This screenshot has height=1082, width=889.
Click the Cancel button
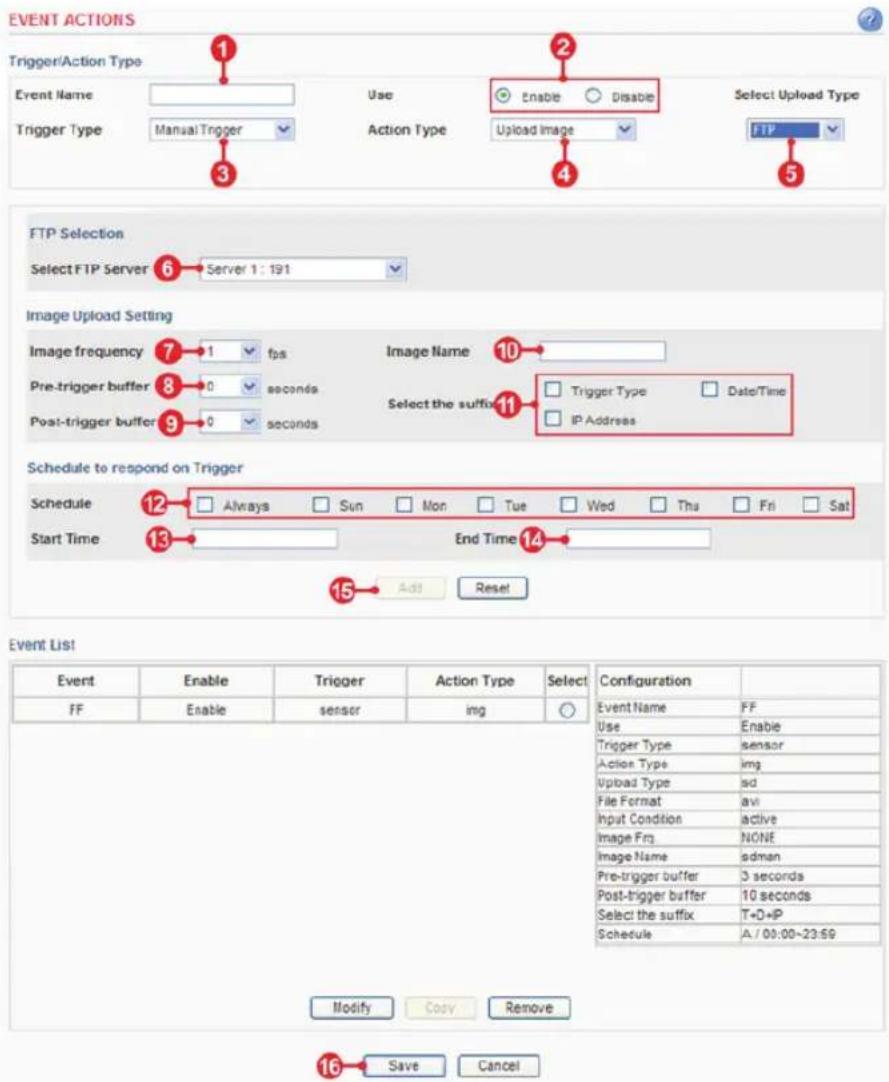(498, 1066)
